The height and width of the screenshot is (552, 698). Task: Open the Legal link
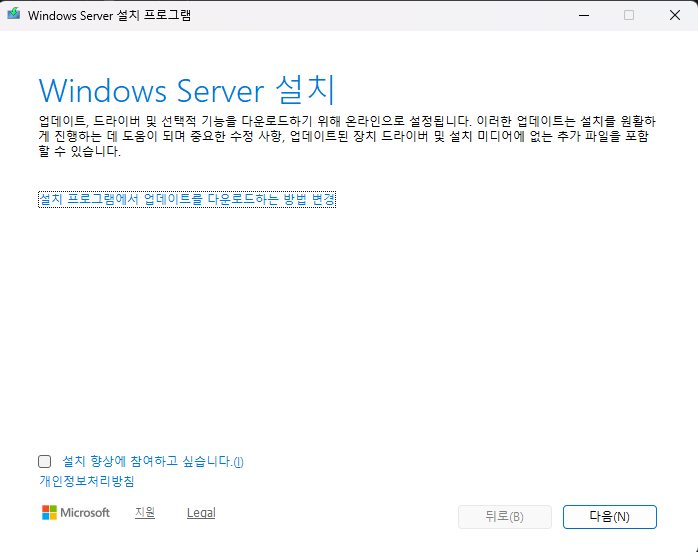coord(201,513)
